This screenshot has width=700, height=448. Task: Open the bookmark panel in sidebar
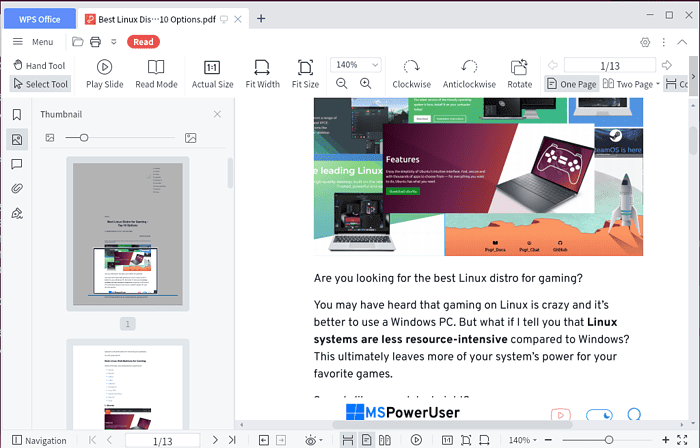click(x=17, y=115)
